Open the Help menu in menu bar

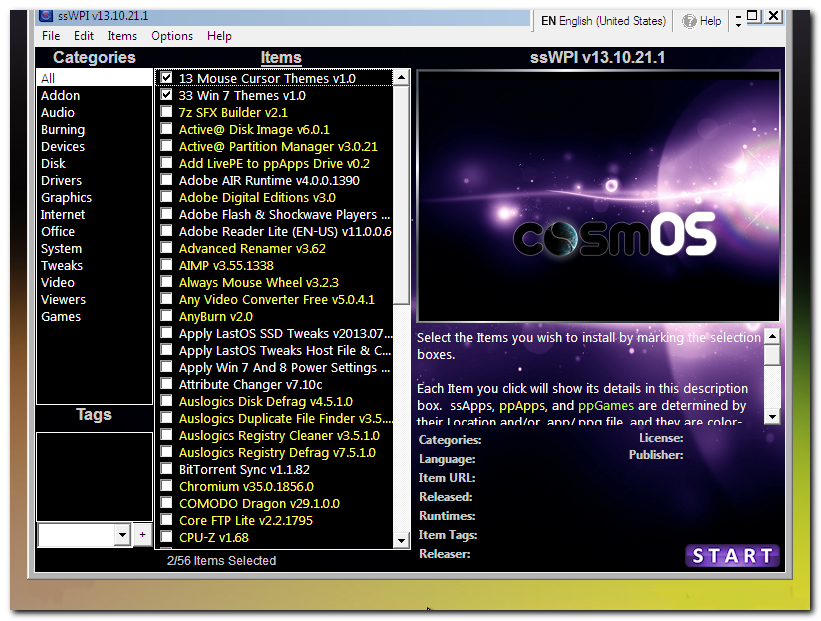click(219, 36)
